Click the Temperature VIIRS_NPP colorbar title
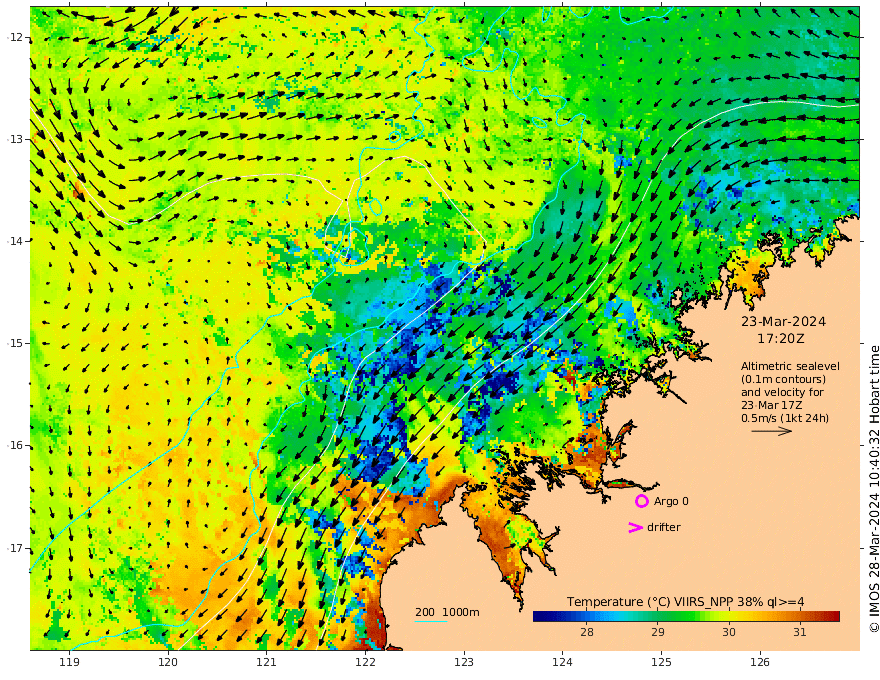Viewport: 880px width, 680px height. point(685,602)
